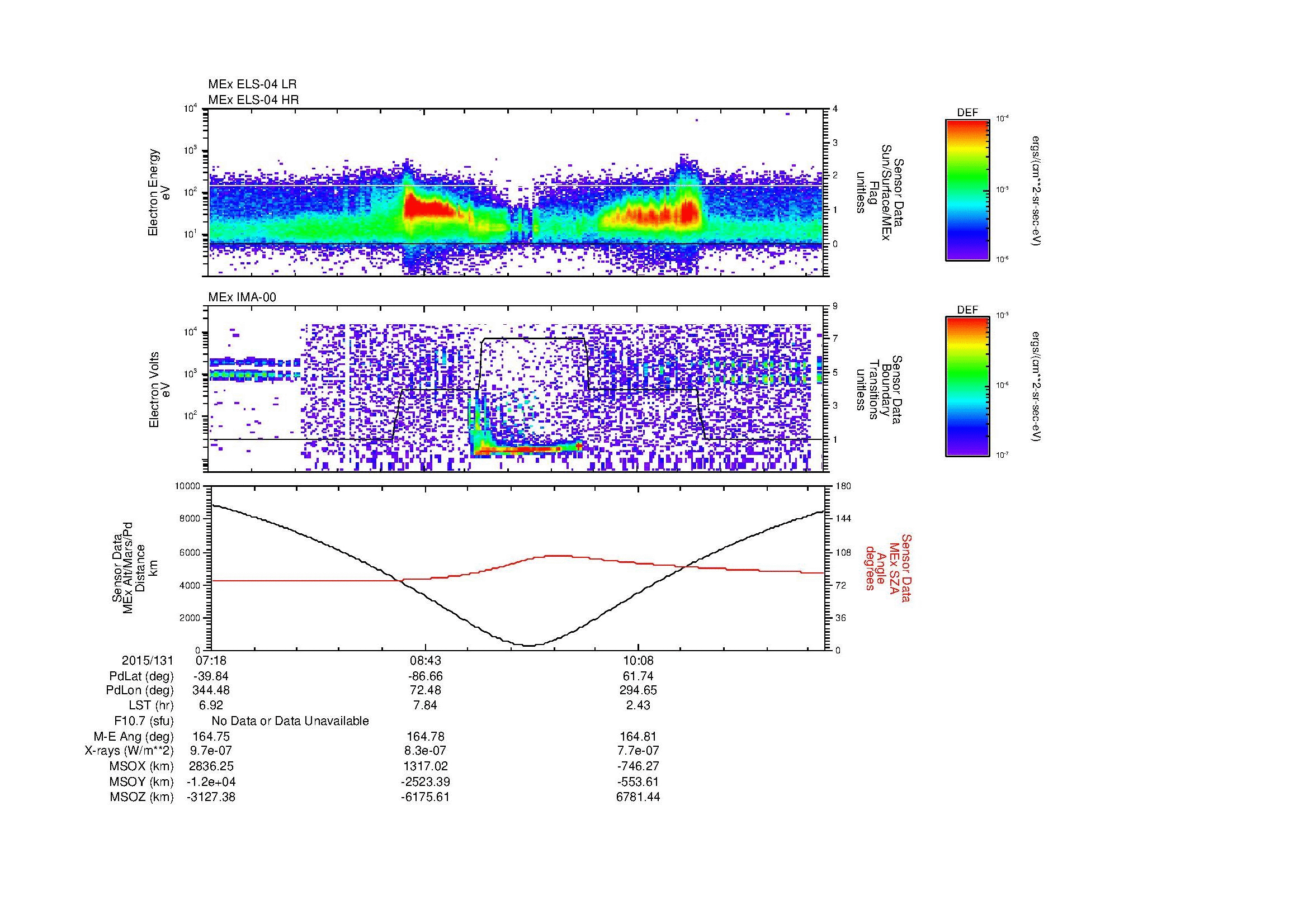This screenshot has height=924, width=1308.
Task: Click the 'MSOX (km)' row label
Action: point(142,767)
